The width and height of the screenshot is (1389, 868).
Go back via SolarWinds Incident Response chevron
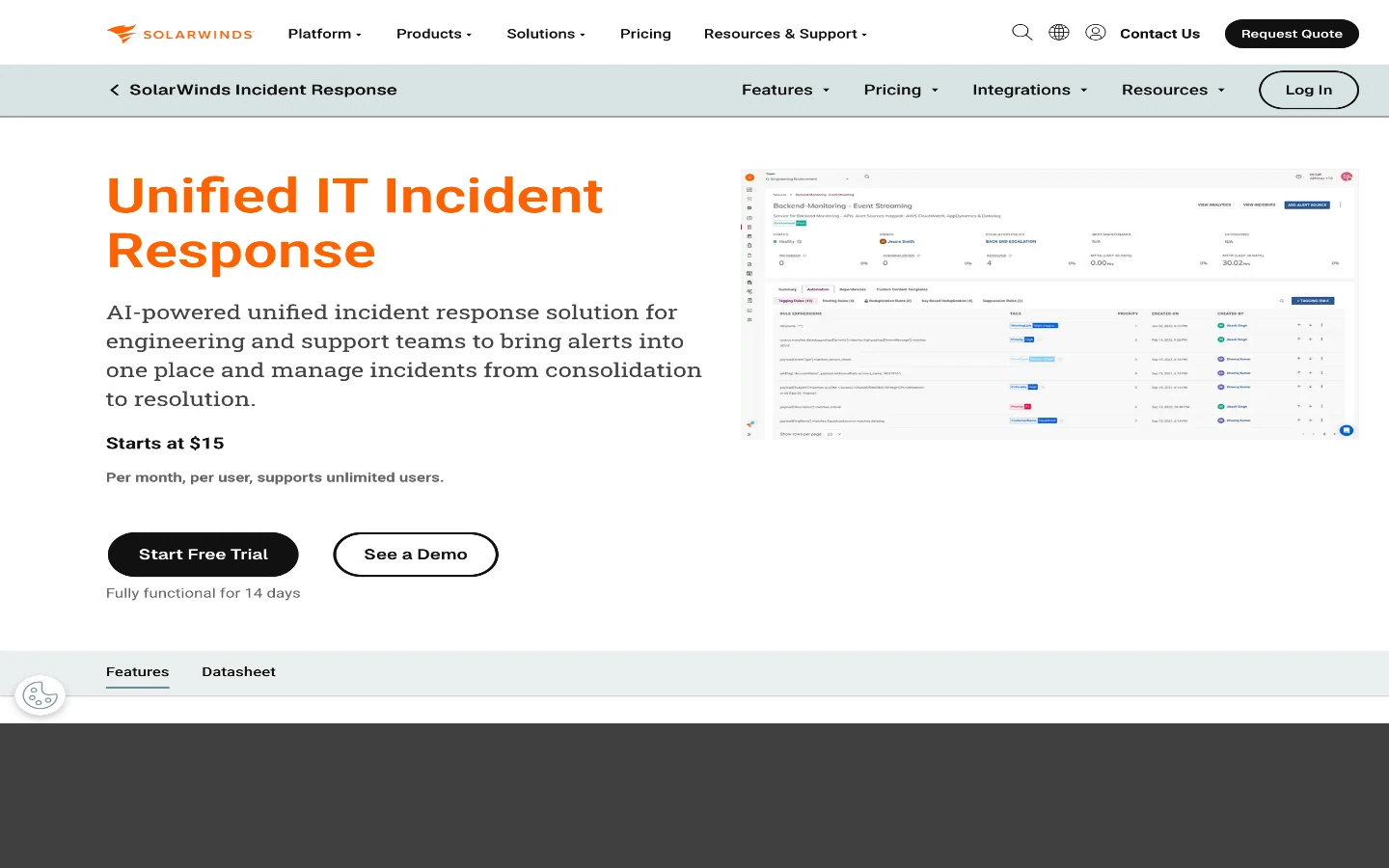coord(115,90)
